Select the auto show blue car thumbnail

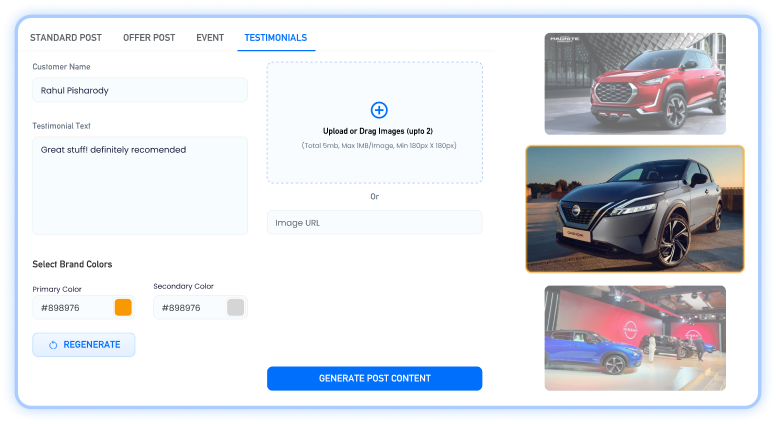pos(635,338)
